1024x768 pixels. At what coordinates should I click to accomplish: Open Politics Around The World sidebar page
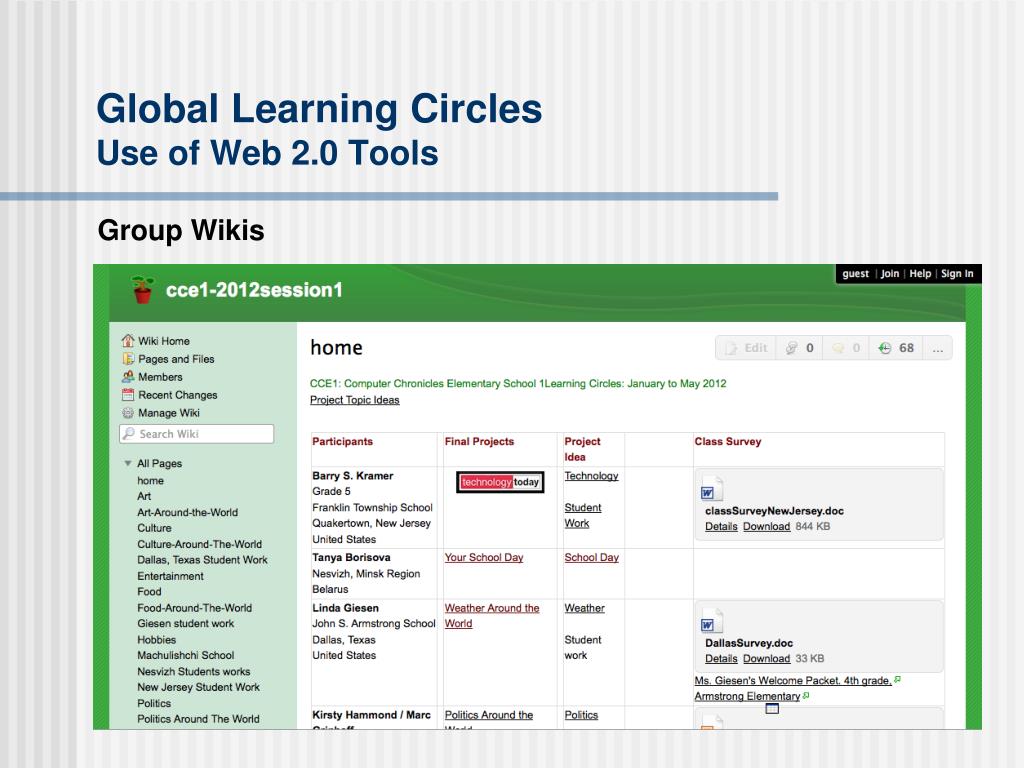(x=198, y=718)
